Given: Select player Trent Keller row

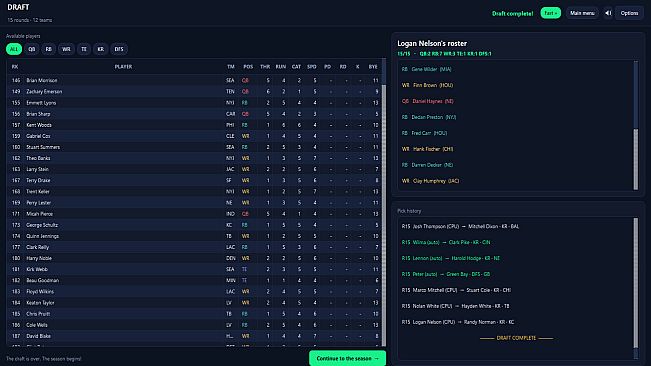Looking at the screenshot, I should [x=193, y=192].
